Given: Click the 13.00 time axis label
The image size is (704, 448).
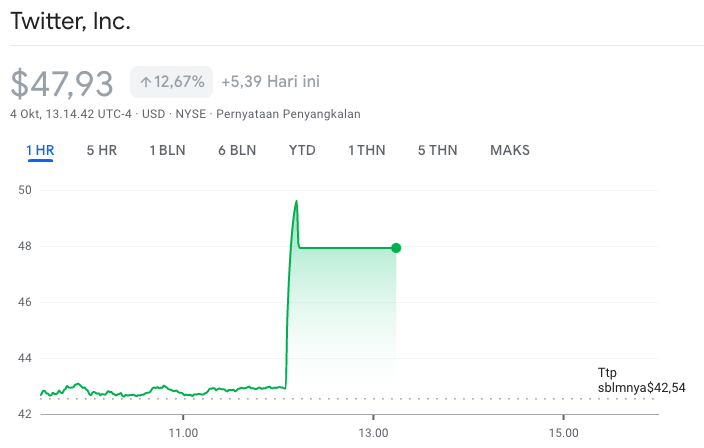Looking at the screenshot, I should click(373, 432).
